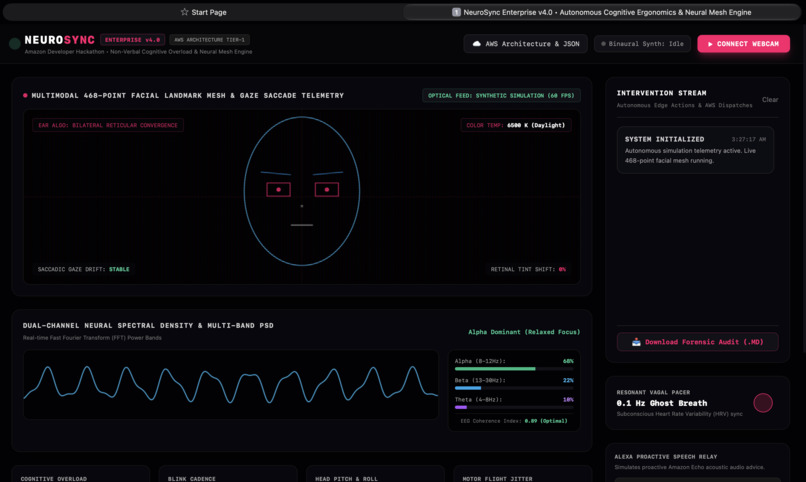Toggle the Binaural Synth: Idle control
Viewport: 806px width, 482px height.
tap(643, 44)
